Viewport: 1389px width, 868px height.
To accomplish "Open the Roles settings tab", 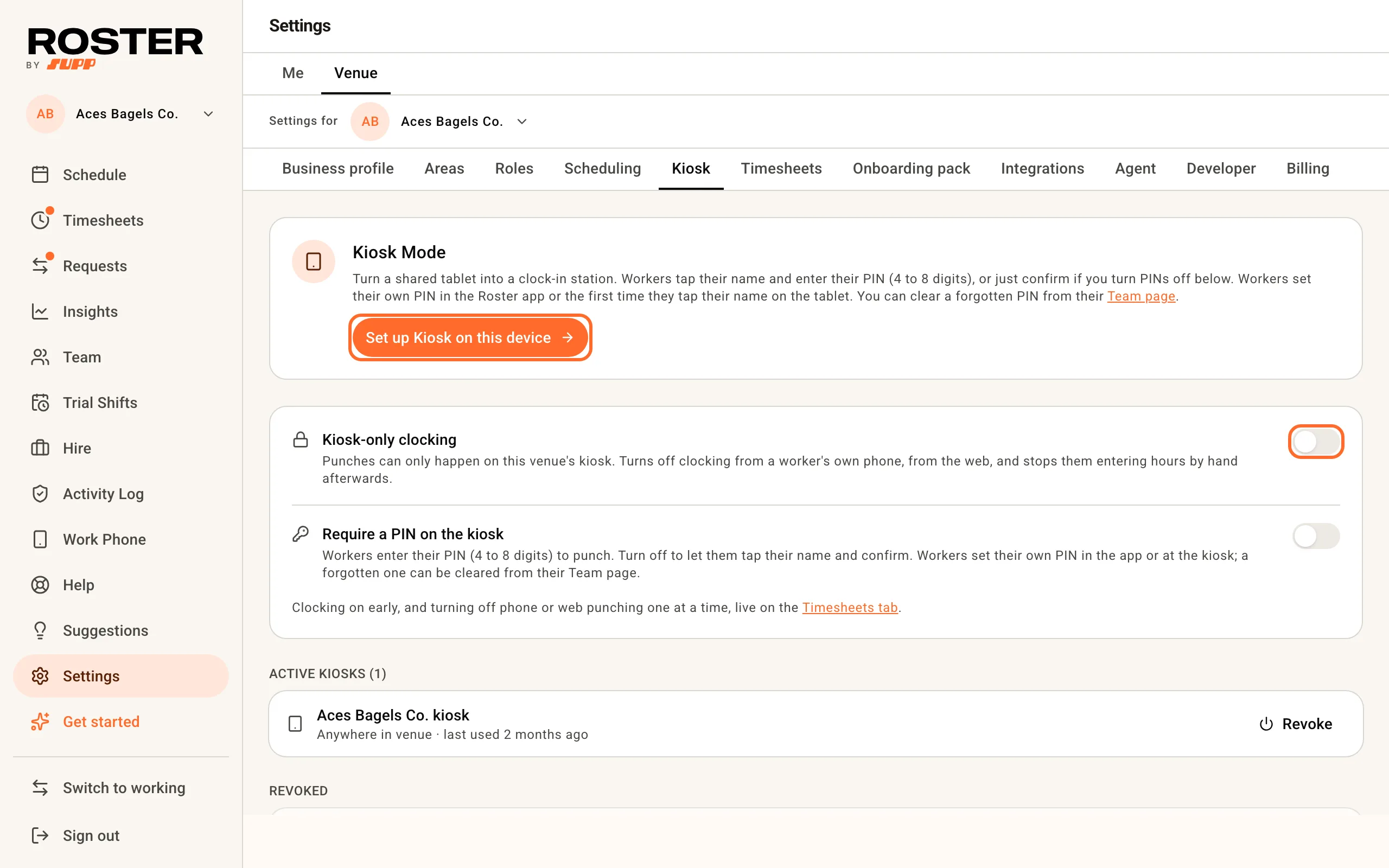I will (514, 168).
